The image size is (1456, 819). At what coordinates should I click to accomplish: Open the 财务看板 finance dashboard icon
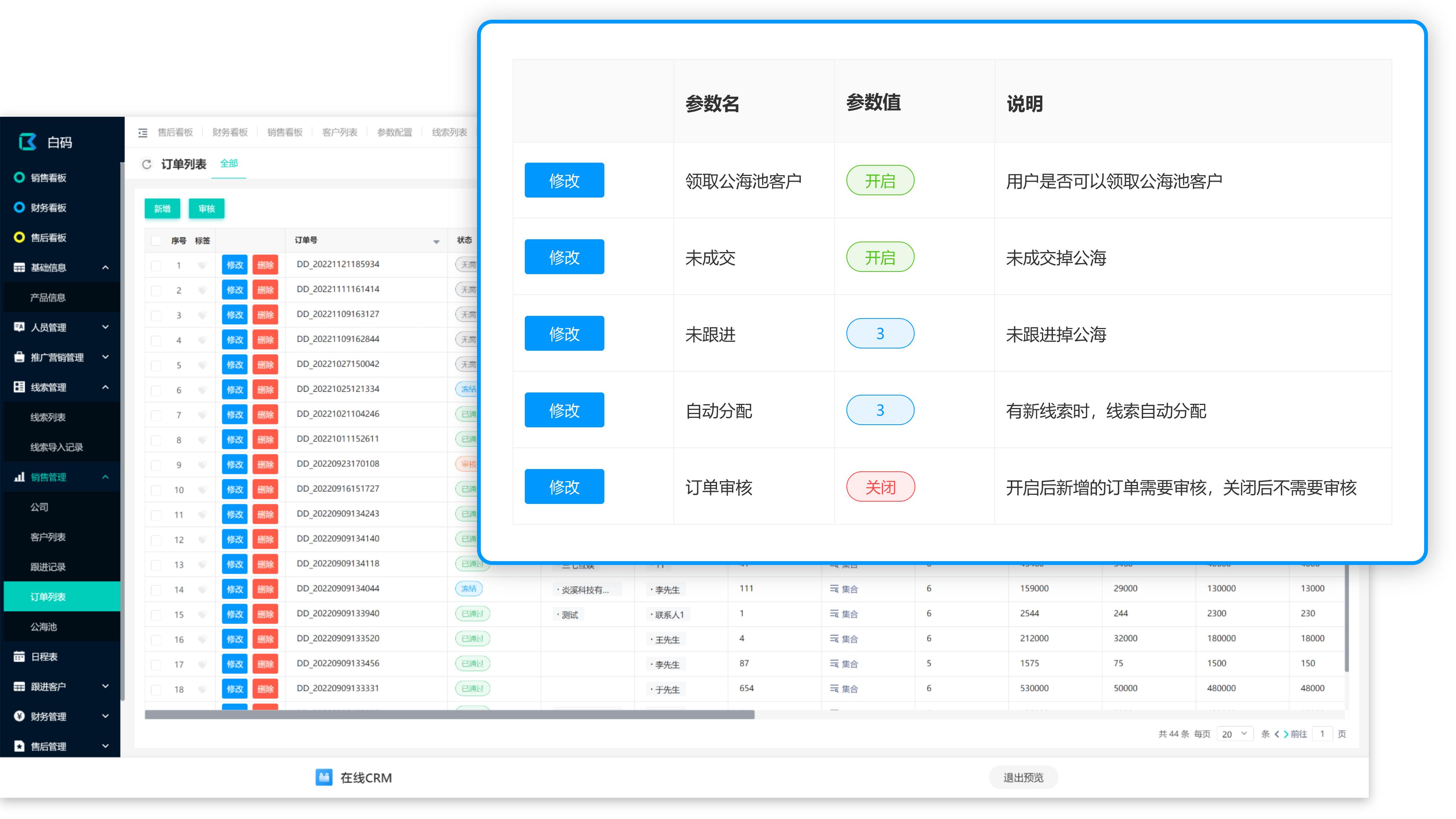[x=19, y=207]
